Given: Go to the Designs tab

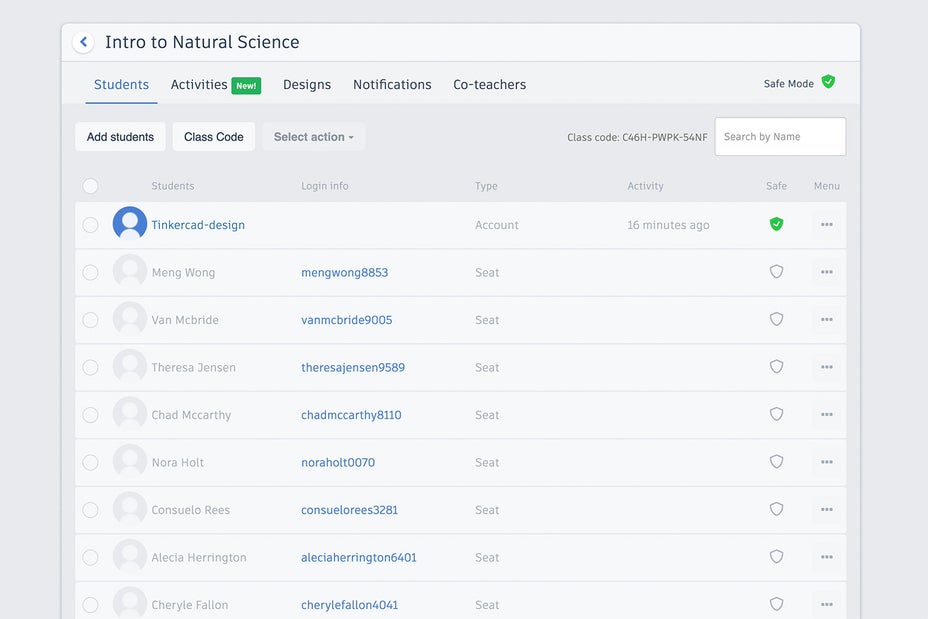Looking at the screenshot, I should tap(307, 85).
